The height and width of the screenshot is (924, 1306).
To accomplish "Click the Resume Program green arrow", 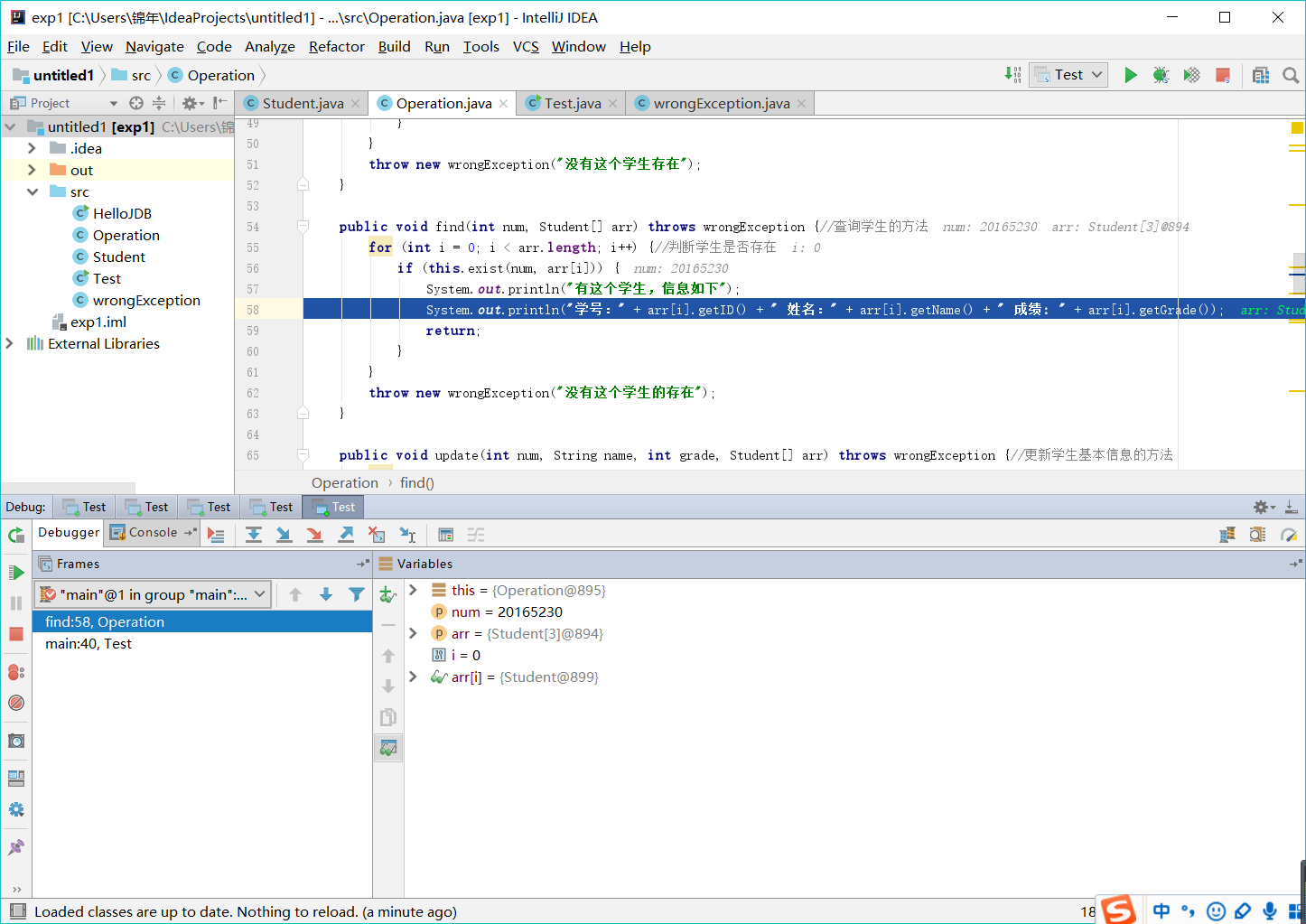I will tap(16, 573).
